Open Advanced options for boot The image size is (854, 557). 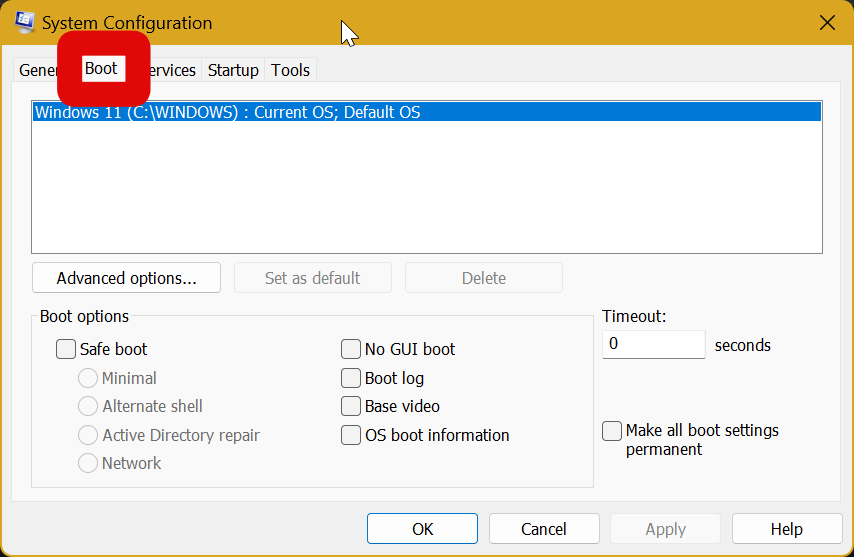click(x=126, y=278)
